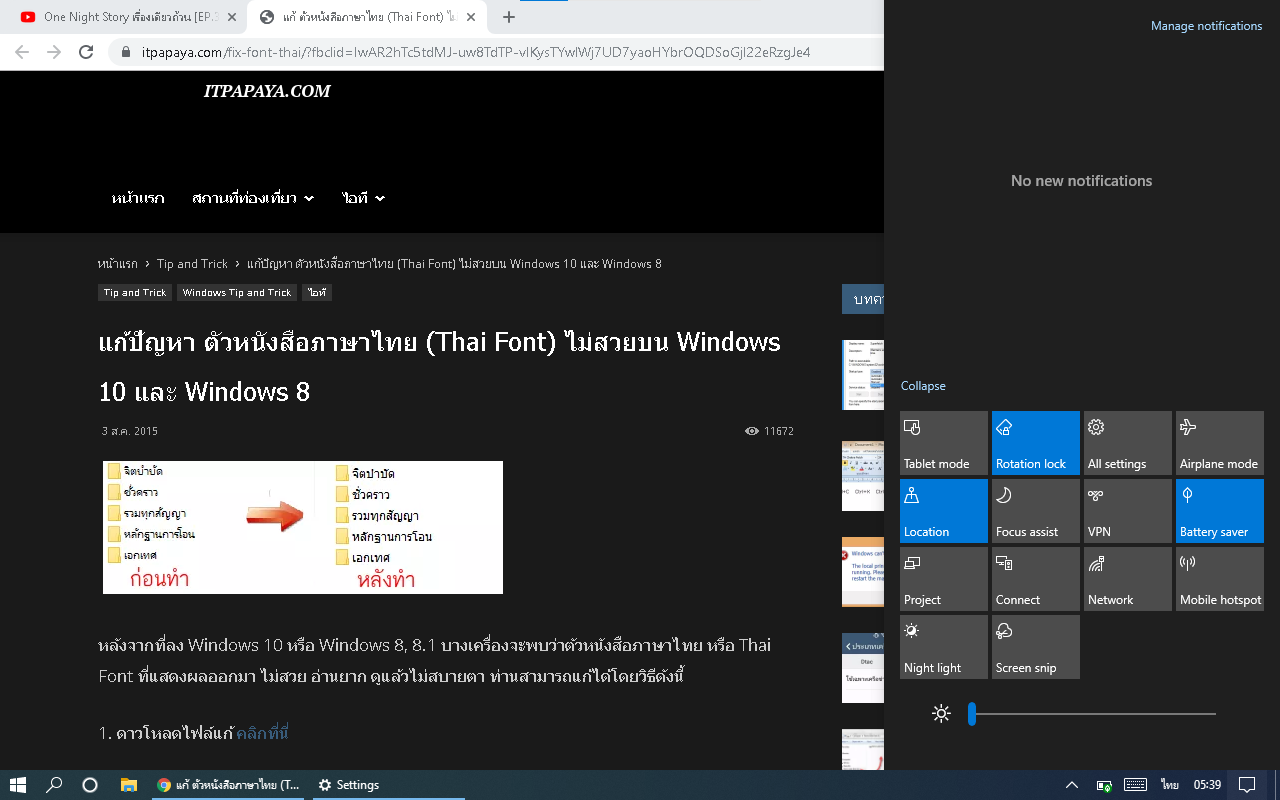Show hidden tray icons chevron
The height and width of the screenshot is (800, 1280).
[x=1071, y=785]
